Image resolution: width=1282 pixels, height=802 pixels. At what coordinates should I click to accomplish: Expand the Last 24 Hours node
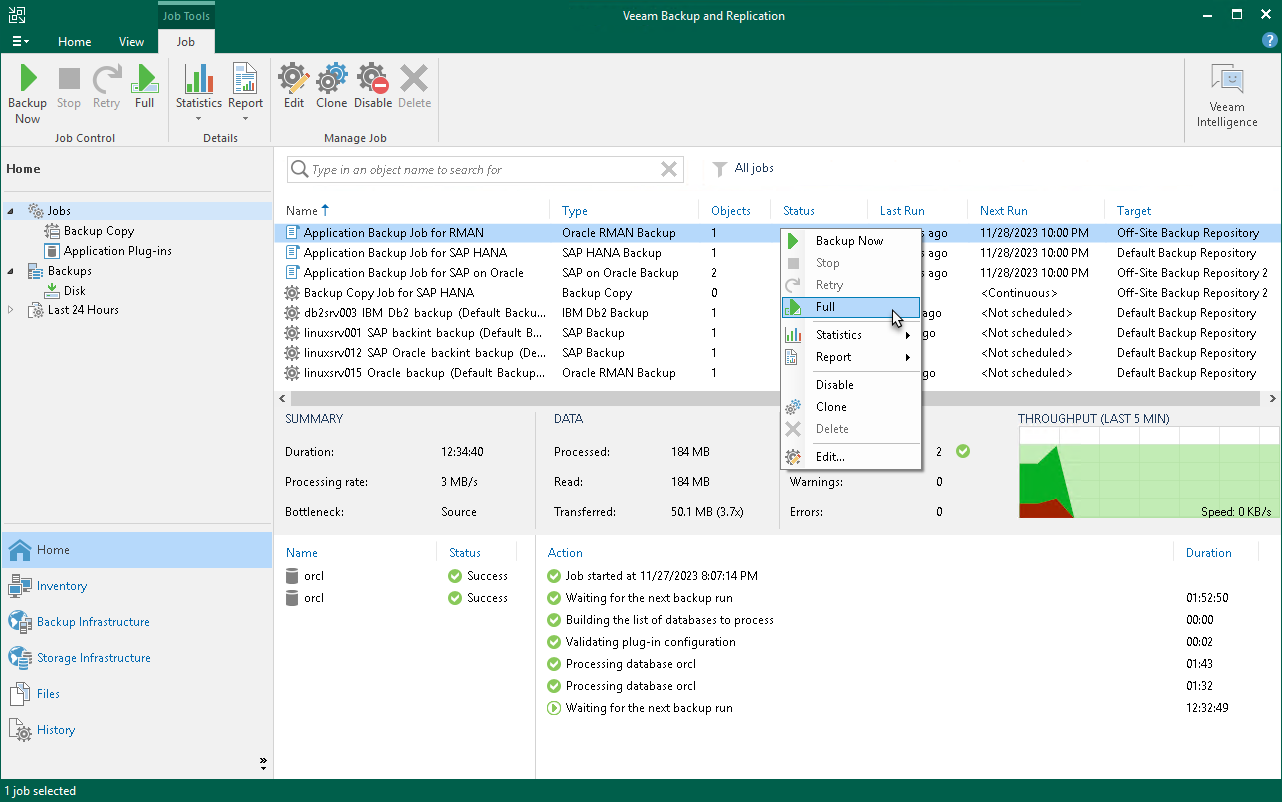tap(11, 310)
